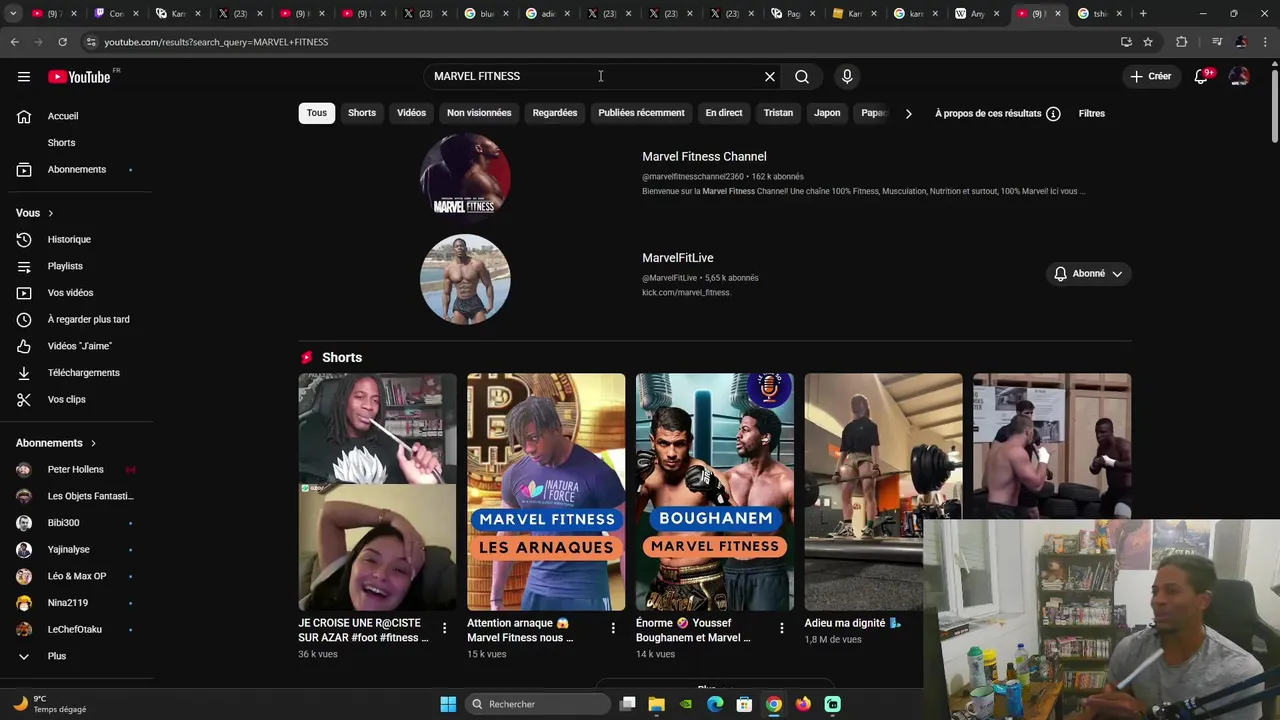Viewport: 1280px width, 720px height.
Task: Select the En direct chip
Action: click(x=724, y=113)
